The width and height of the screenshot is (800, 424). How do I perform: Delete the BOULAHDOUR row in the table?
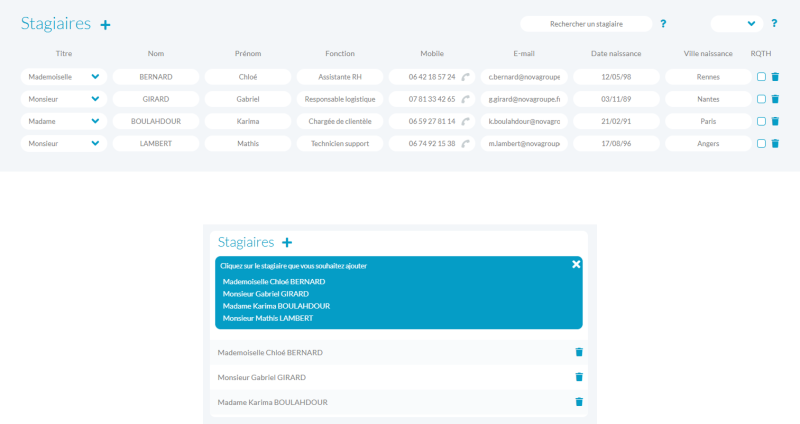point(775,121)
